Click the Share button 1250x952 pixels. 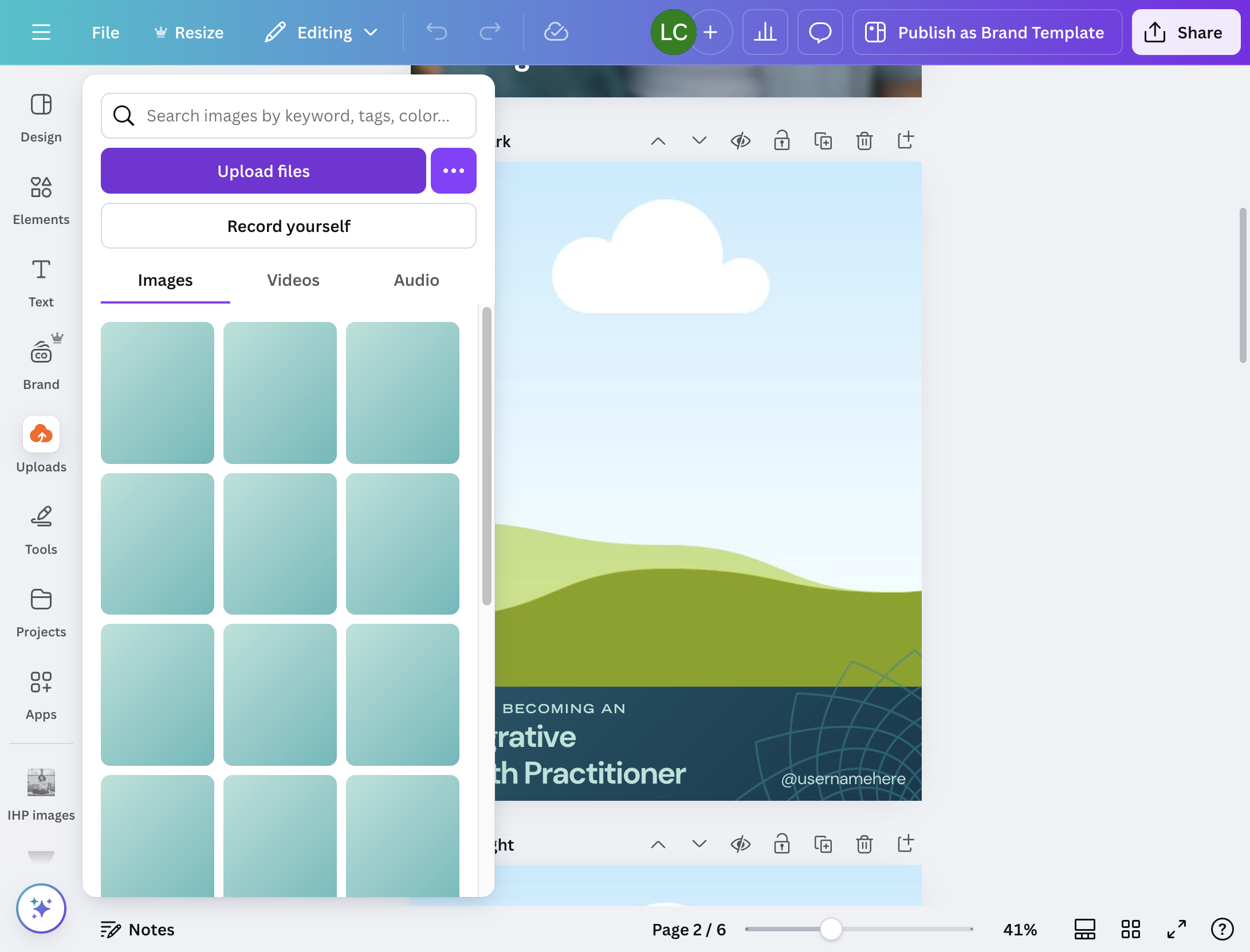pyautogui.click(x=1186, y=32)
